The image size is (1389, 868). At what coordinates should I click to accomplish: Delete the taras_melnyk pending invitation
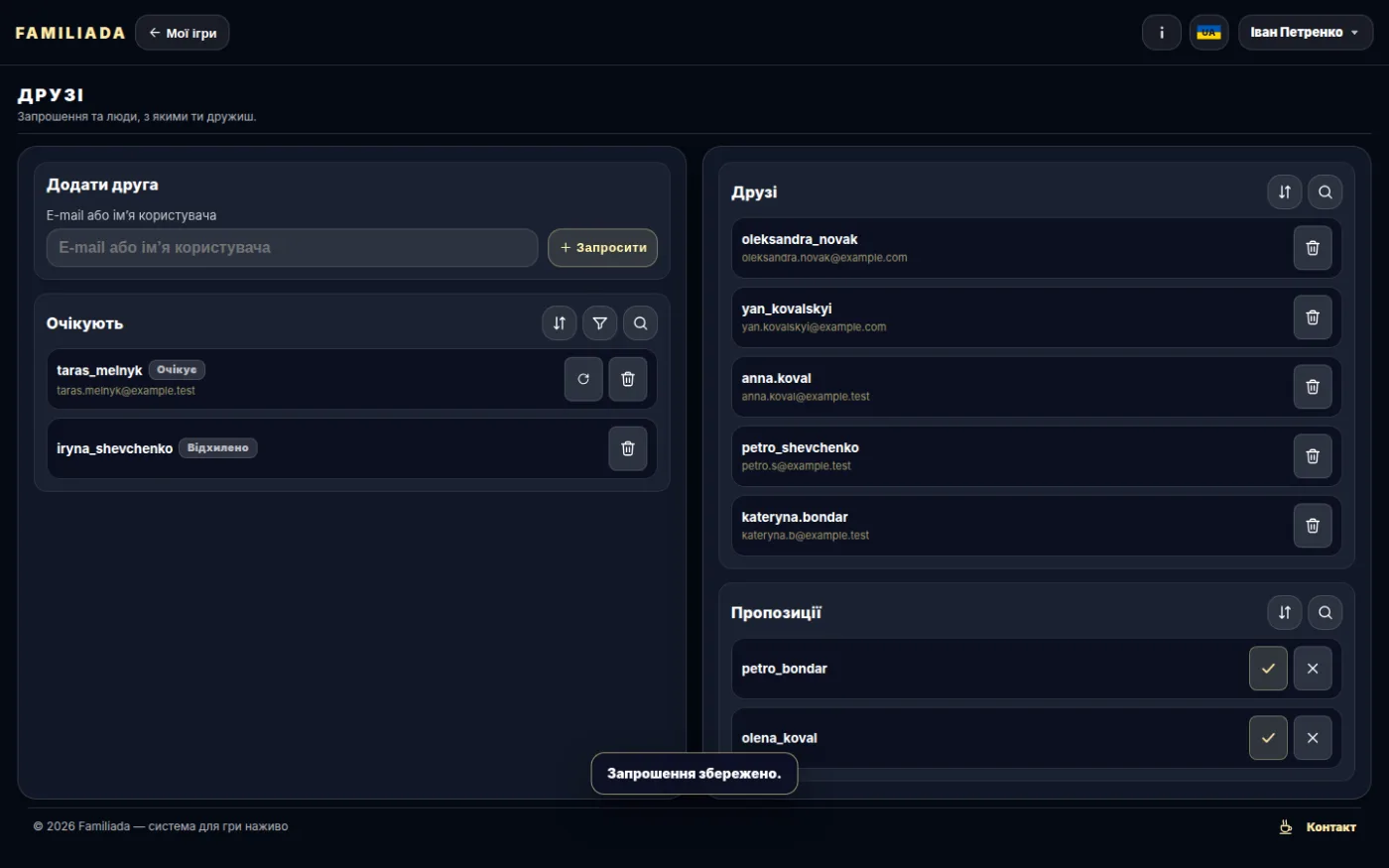(x=628, y=379)
